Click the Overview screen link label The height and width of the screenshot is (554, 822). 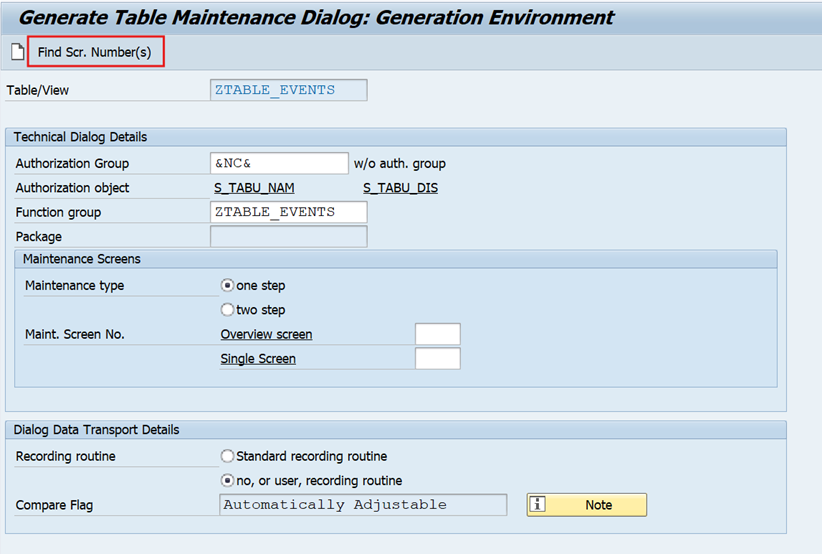266,334
